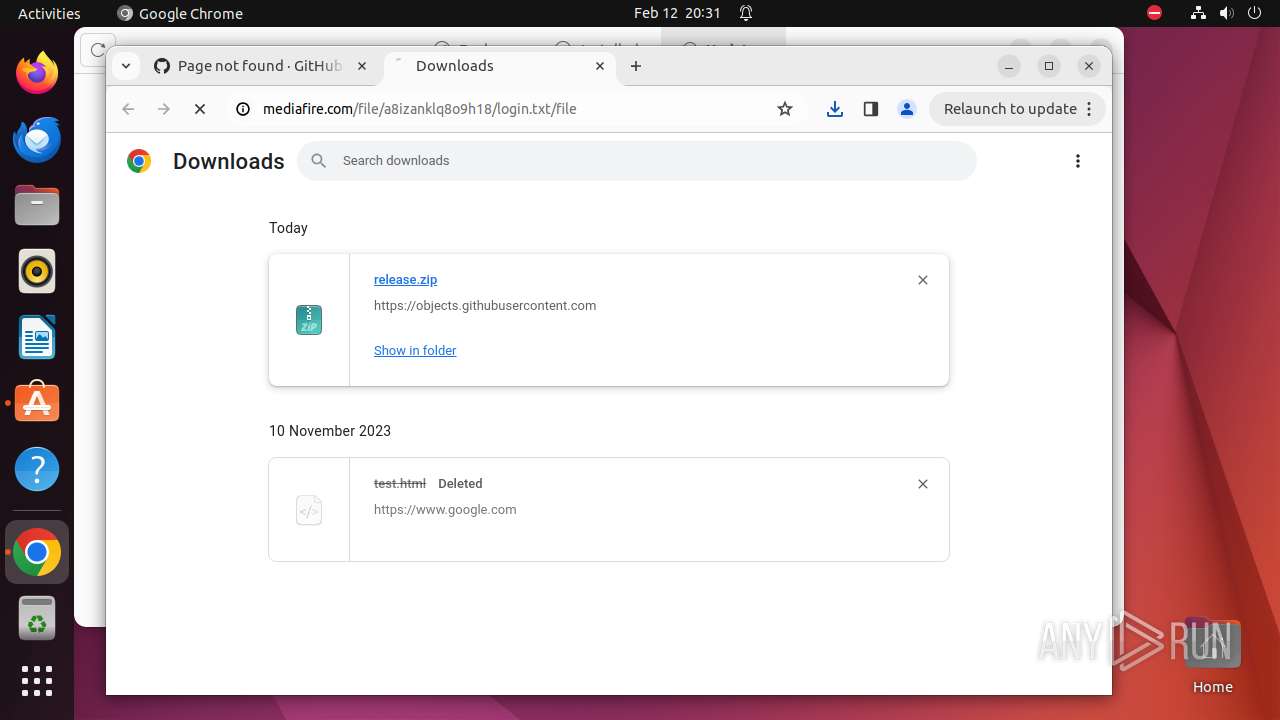Open Rhythmbox music player from the dock
Screen dimensions: 1280x720
37,271
